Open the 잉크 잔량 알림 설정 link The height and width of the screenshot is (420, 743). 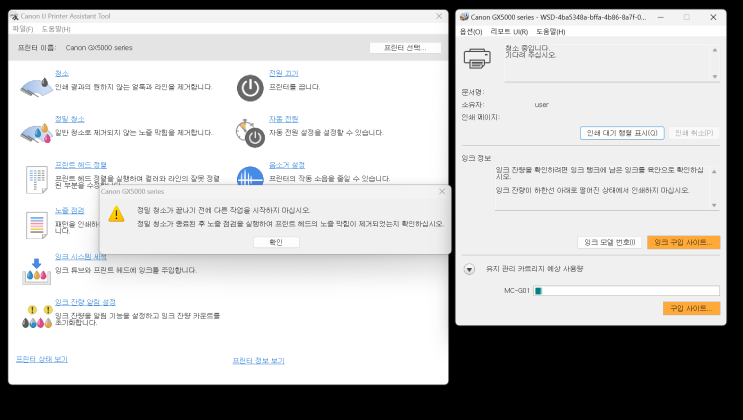(85, 302)
